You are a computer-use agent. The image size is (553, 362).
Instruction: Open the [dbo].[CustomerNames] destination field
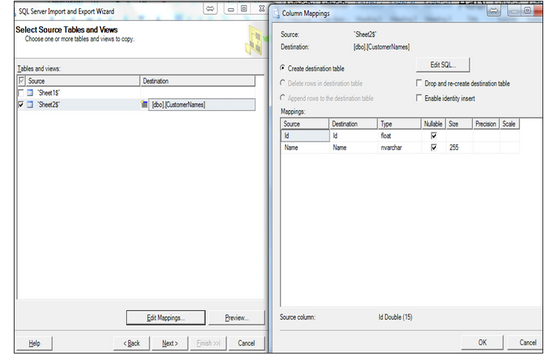coord(202,104)
